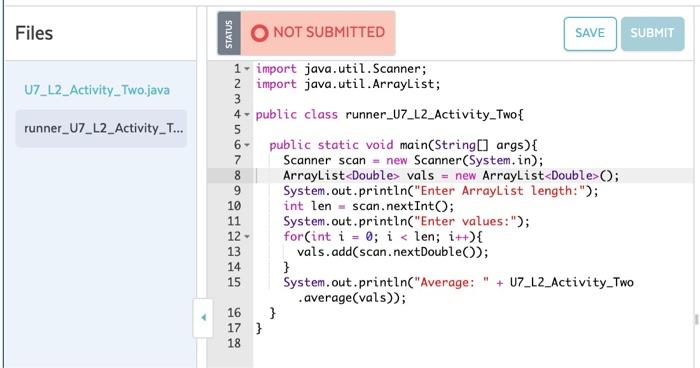Click the SAVE button
Screen dimensions: 700x368
pos(590,33)
